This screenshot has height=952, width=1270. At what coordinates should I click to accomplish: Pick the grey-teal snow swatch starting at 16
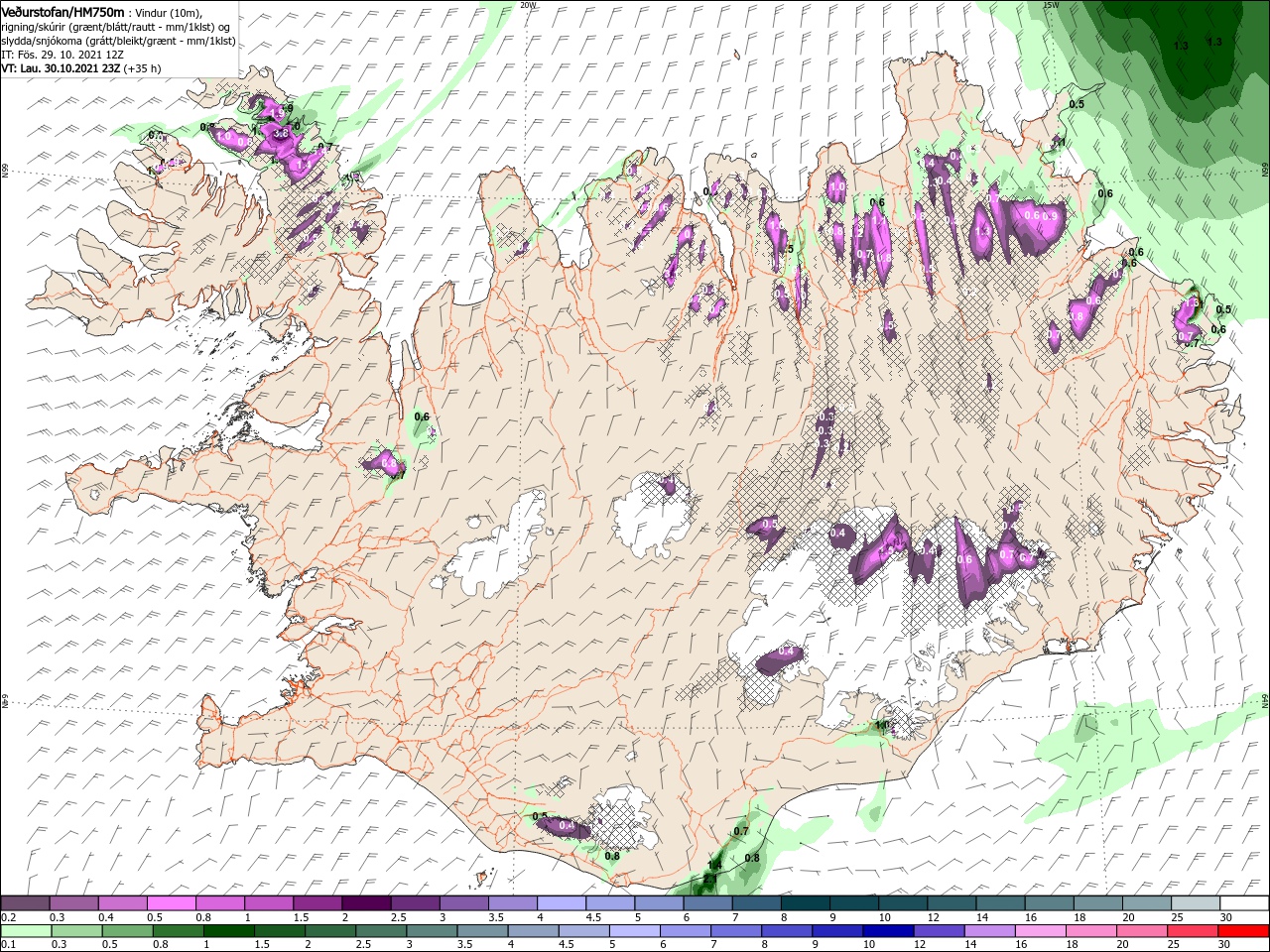(1050, 903)
